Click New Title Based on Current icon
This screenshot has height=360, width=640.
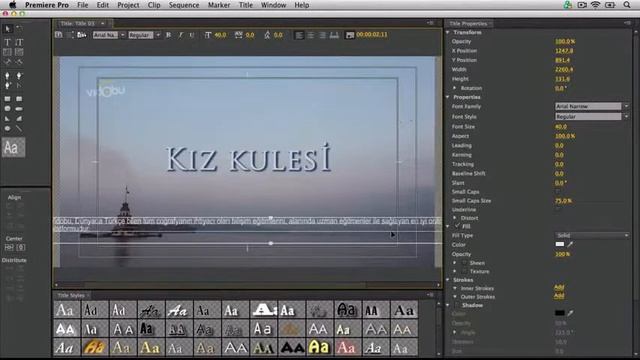[59, 35]
